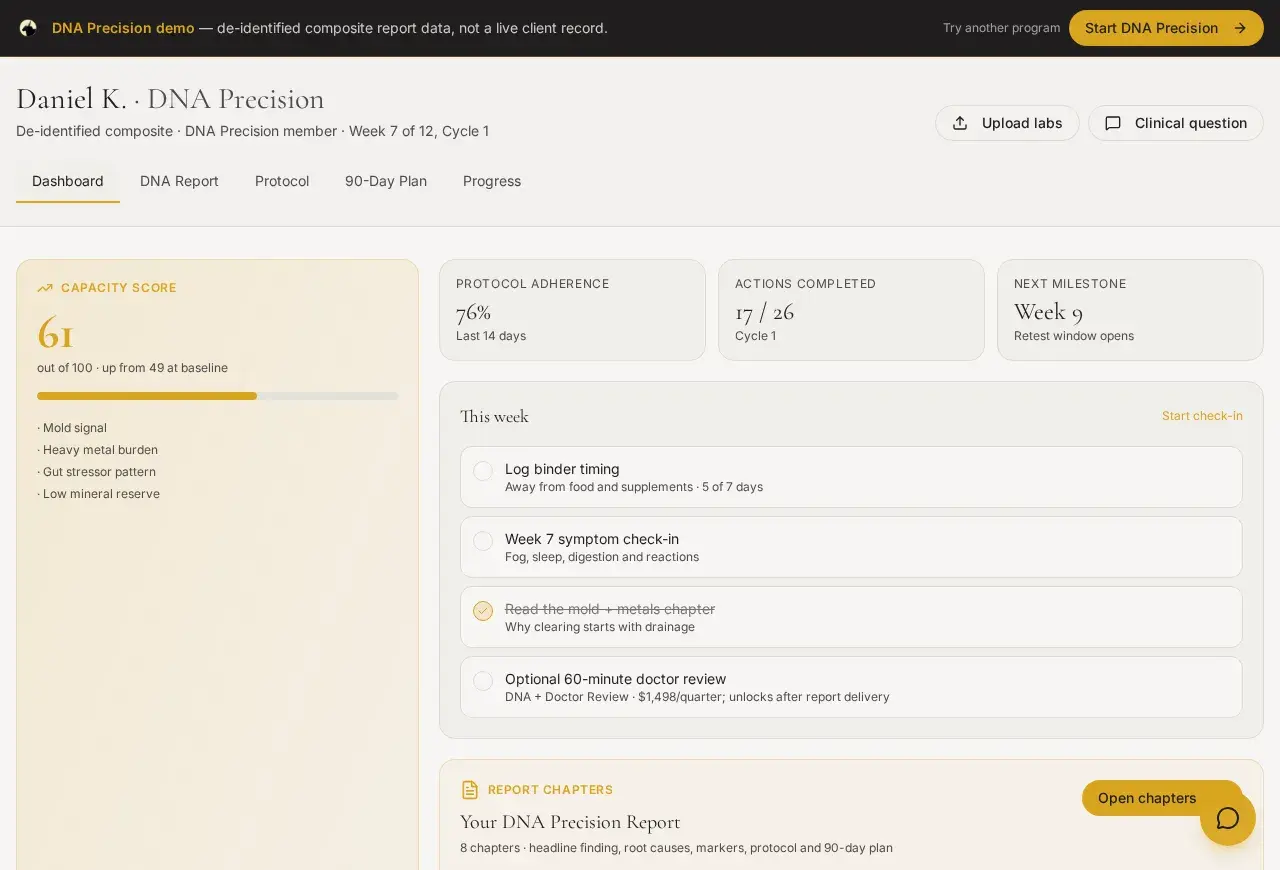
Task: Click the Why clearing starts with drainage text
Action: 600,627
